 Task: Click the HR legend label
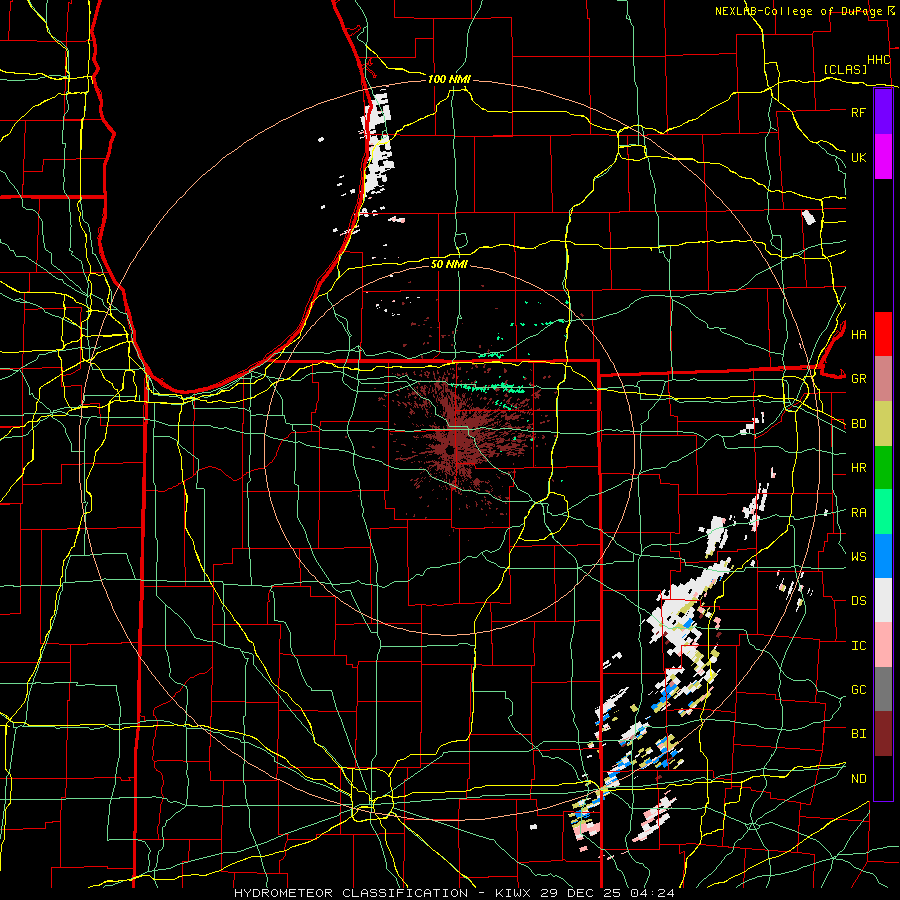coord(858,468)
